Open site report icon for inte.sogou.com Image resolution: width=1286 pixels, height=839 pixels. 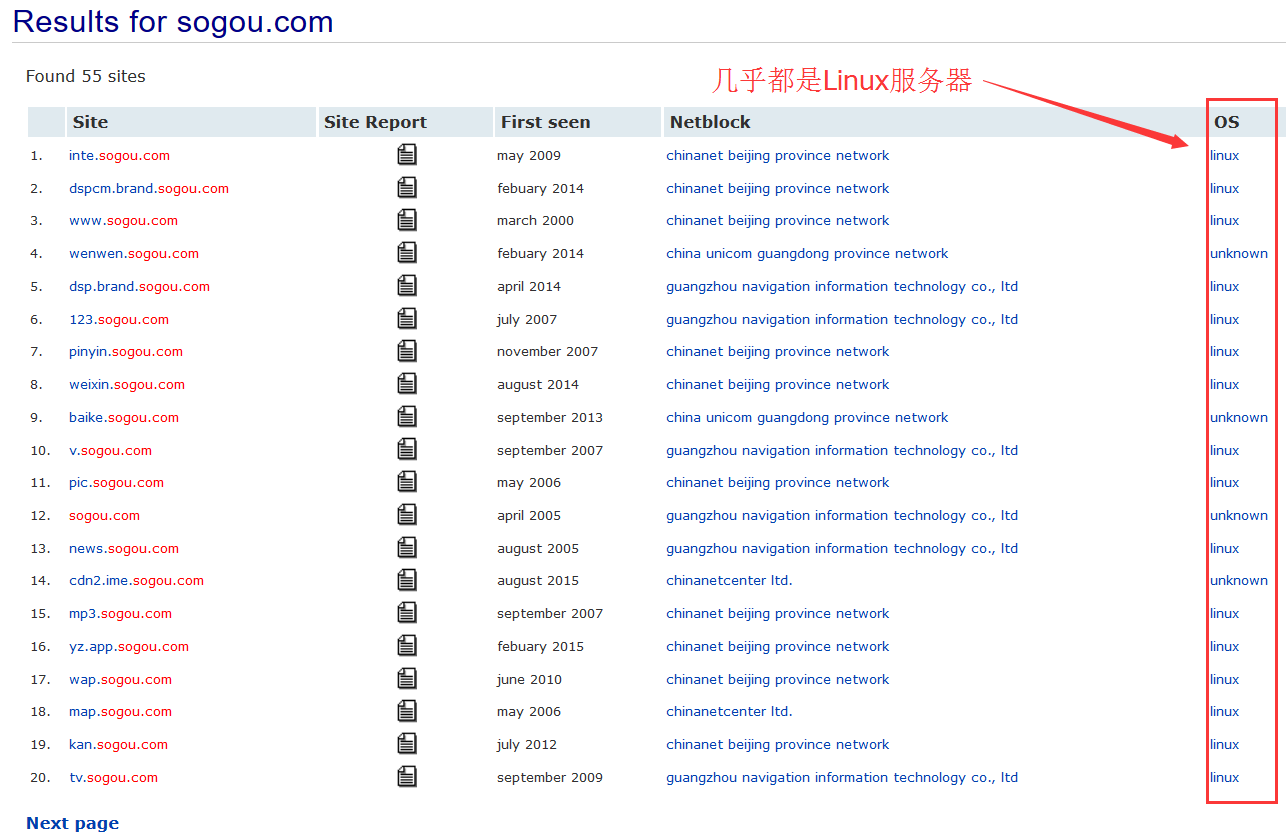pyautogui.click(x=407, y=155)
